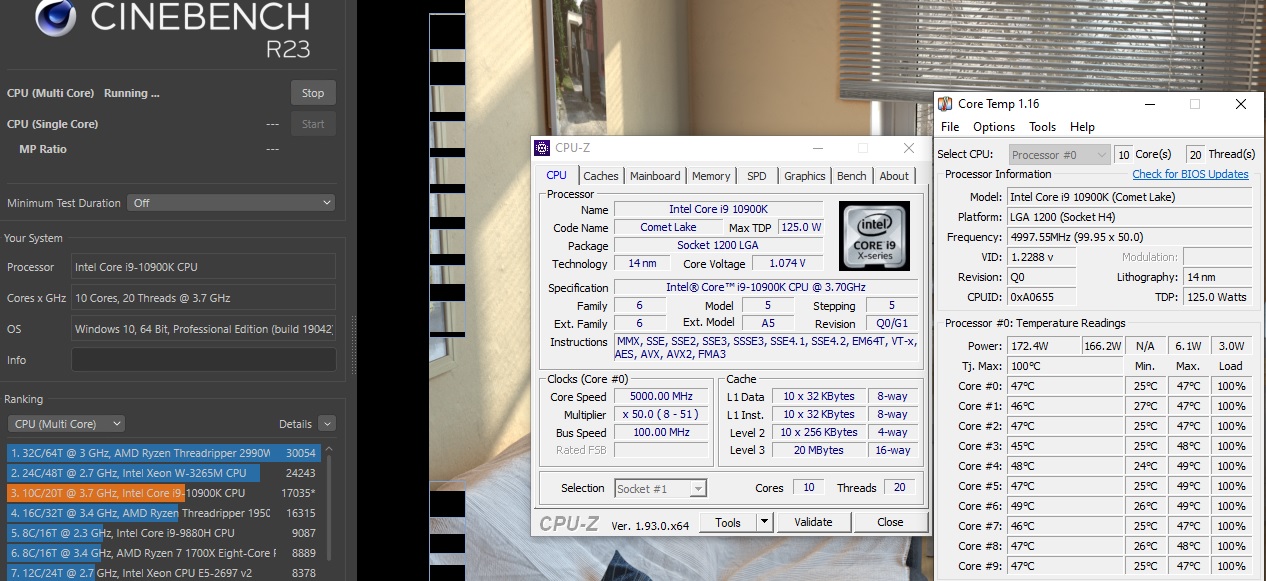
Task: Click the greyed Start button for single core
Action: (313, 124)
